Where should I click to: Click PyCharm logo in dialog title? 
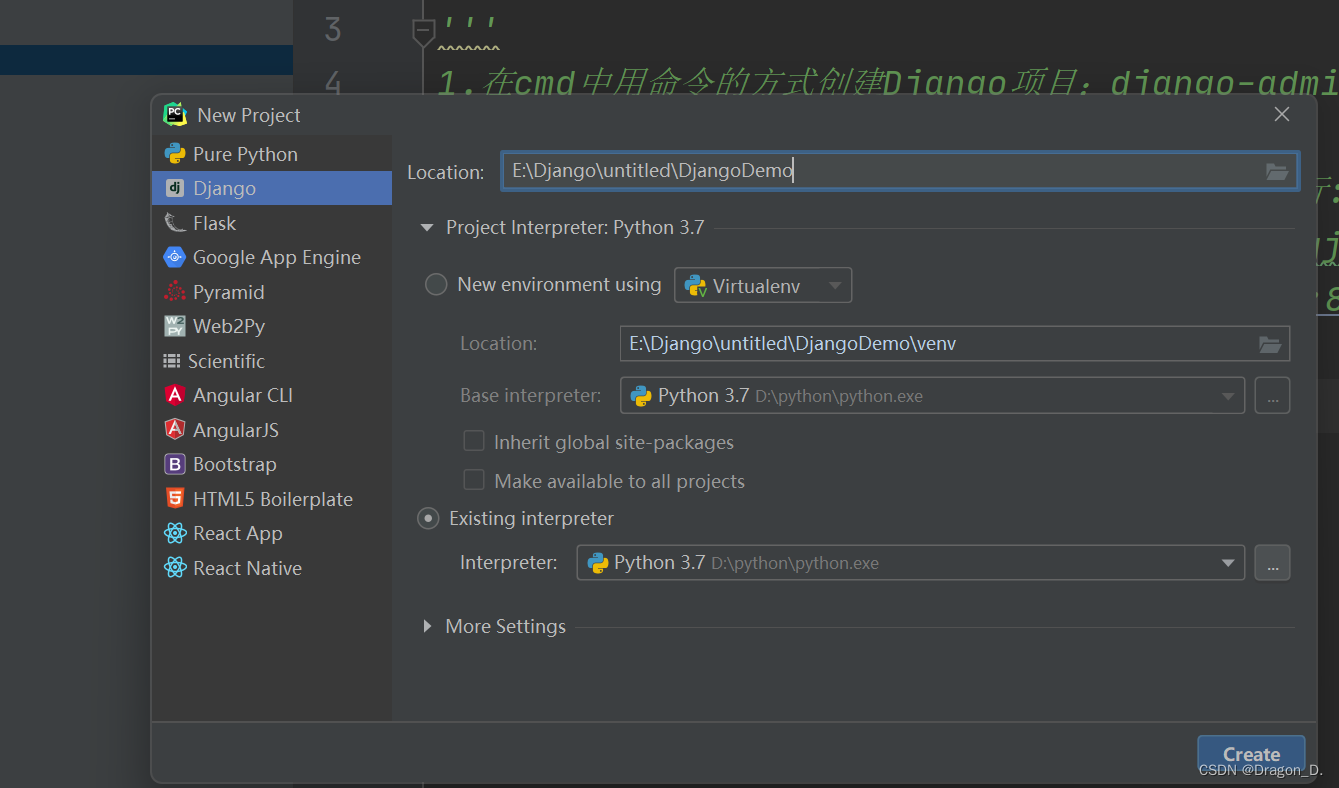176,114
